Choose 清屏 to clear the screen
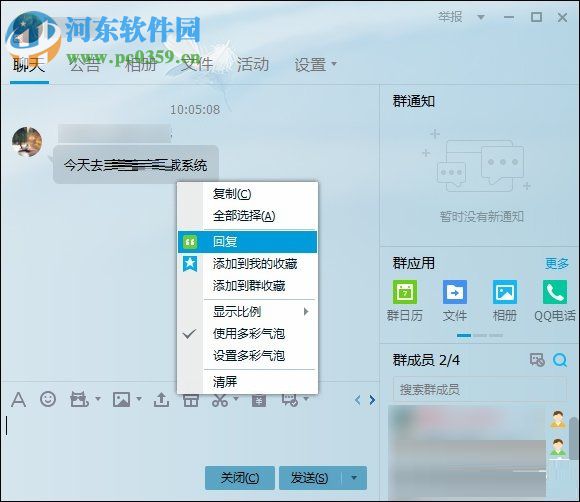 (247, 382)
